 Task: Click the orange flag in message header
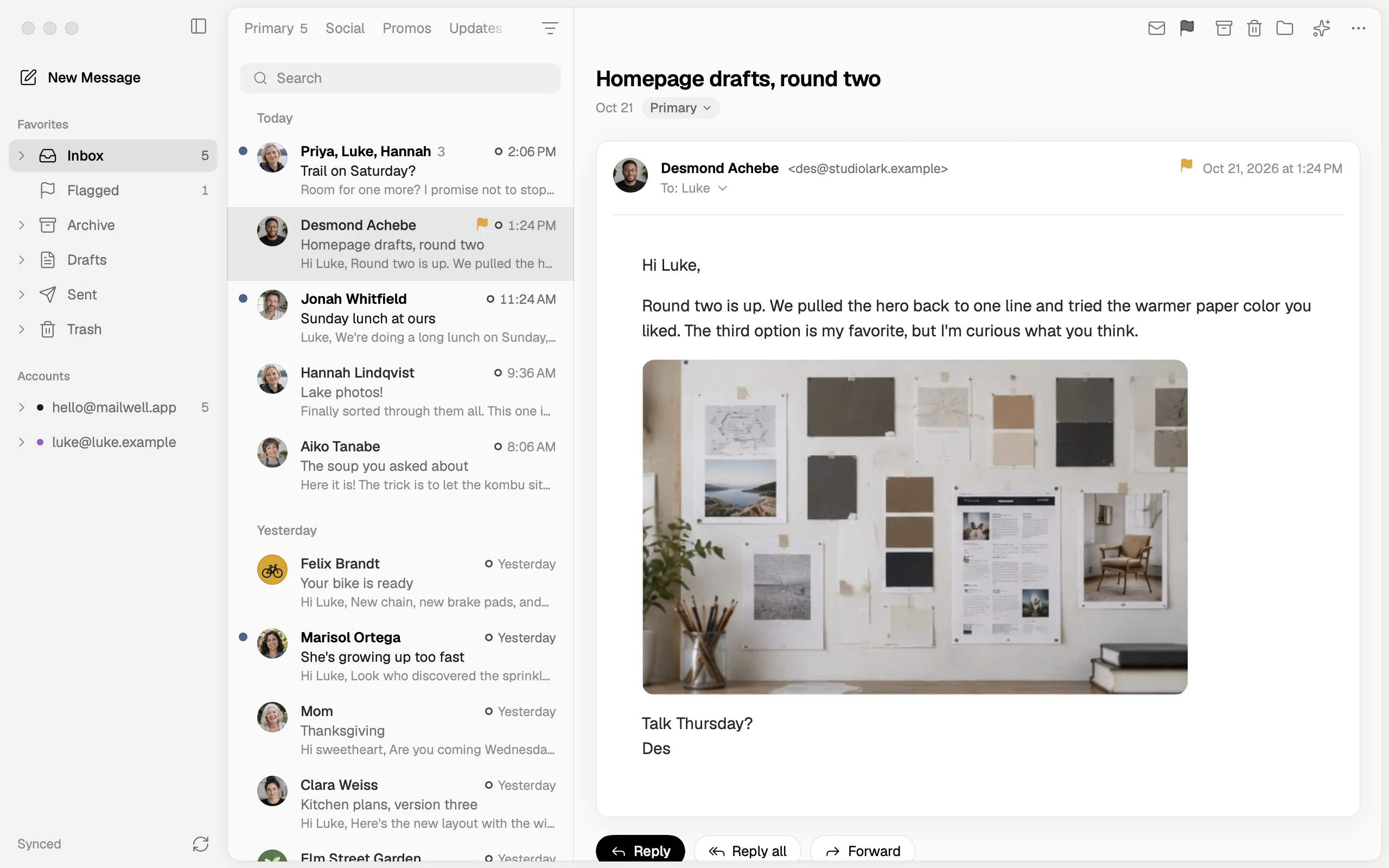tap(1187, 166)
